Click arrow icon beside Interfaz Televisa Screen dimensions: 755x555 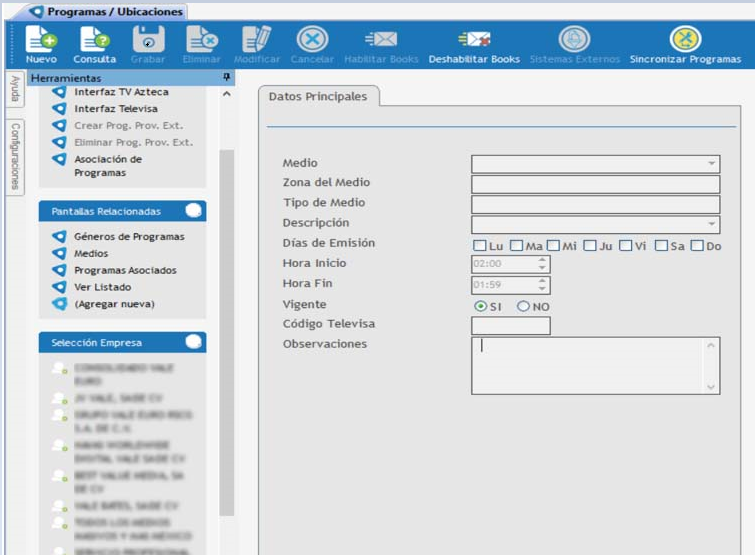coord(59,109)
